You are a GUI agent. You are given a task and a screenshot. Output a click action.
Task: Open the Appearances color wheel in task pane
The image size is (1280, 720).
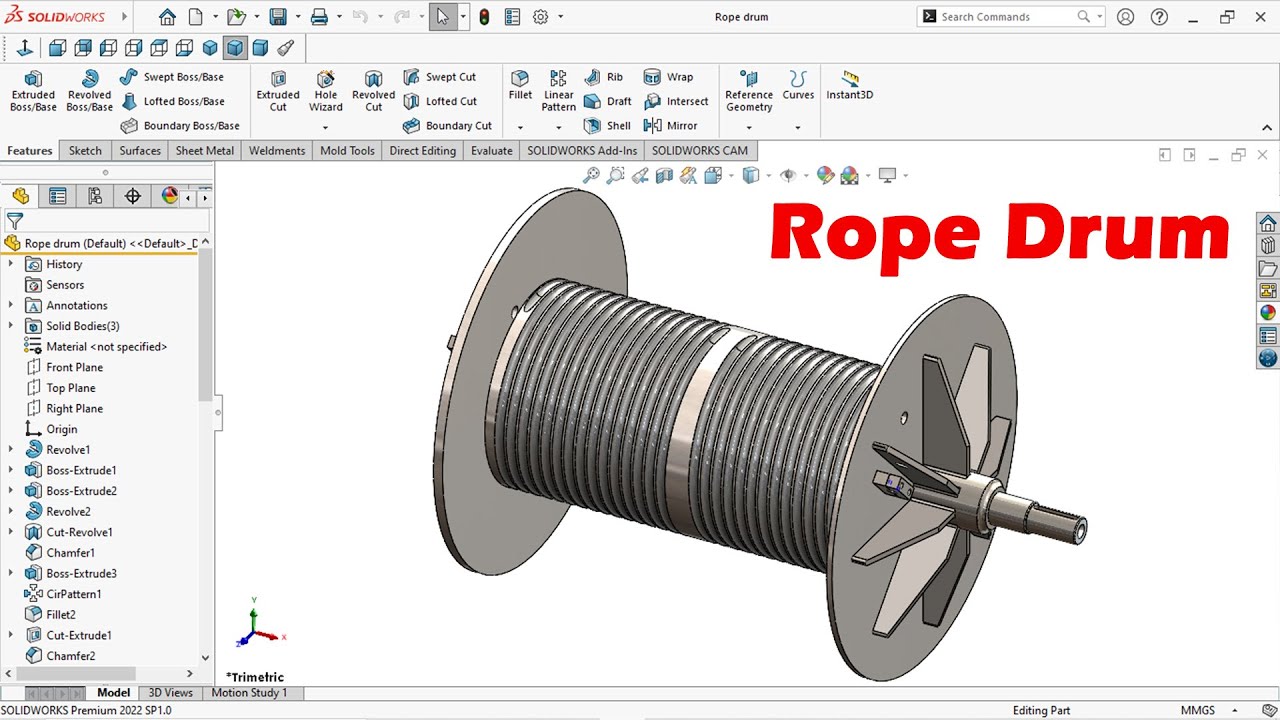pyautogui.click(x=1268, y=312)
